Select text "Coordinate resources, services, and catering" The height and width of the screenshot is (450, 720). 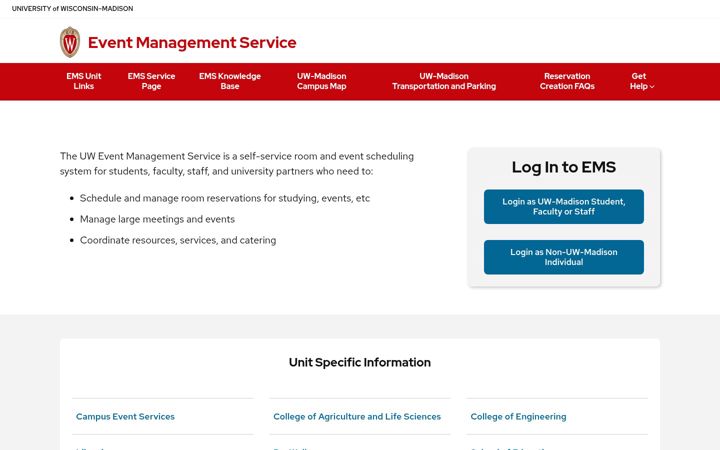(x=178, y=240)
